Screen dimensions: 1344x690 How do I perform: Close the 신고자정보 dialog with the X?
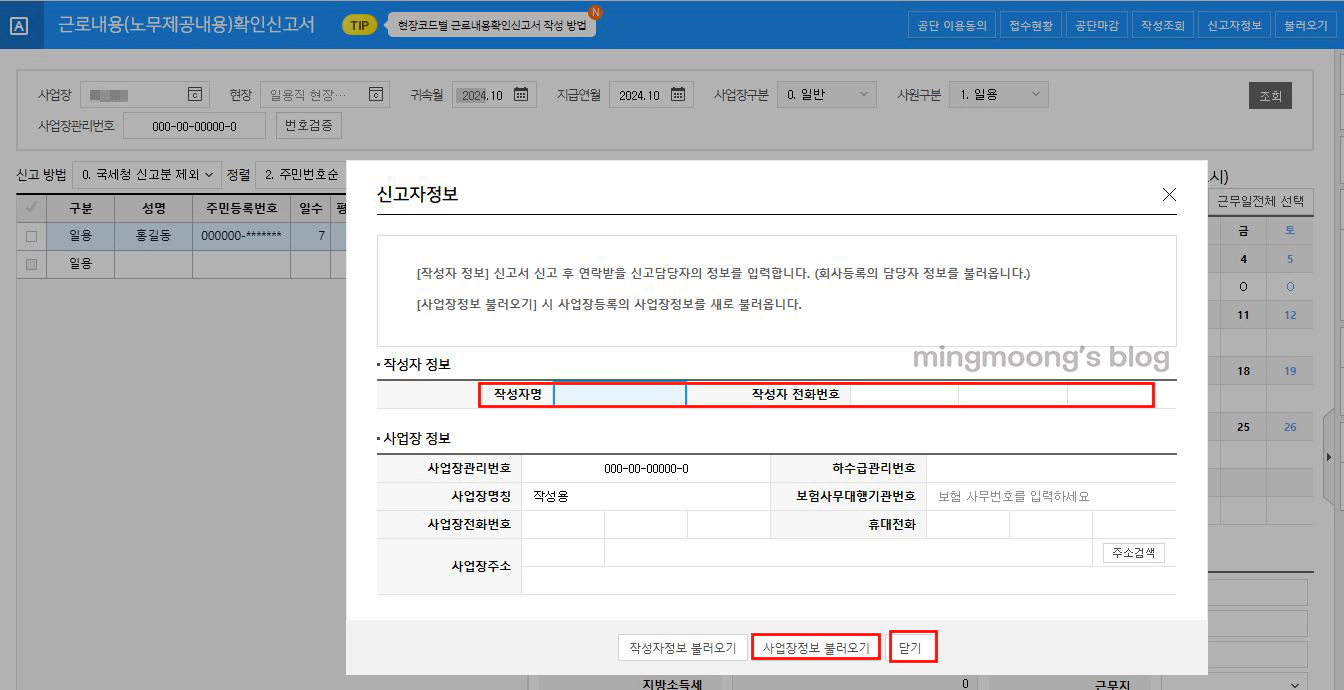click(1169, 195)
